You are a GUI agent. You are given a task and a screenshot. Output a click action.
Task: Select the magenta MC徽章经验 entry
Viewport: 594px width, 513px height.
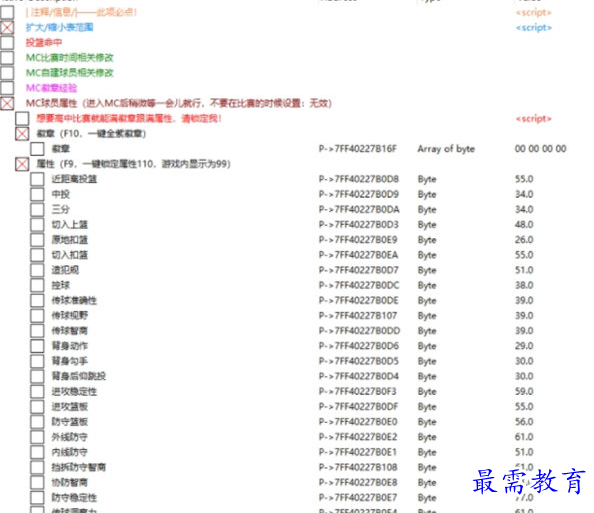tap(52, 88)
